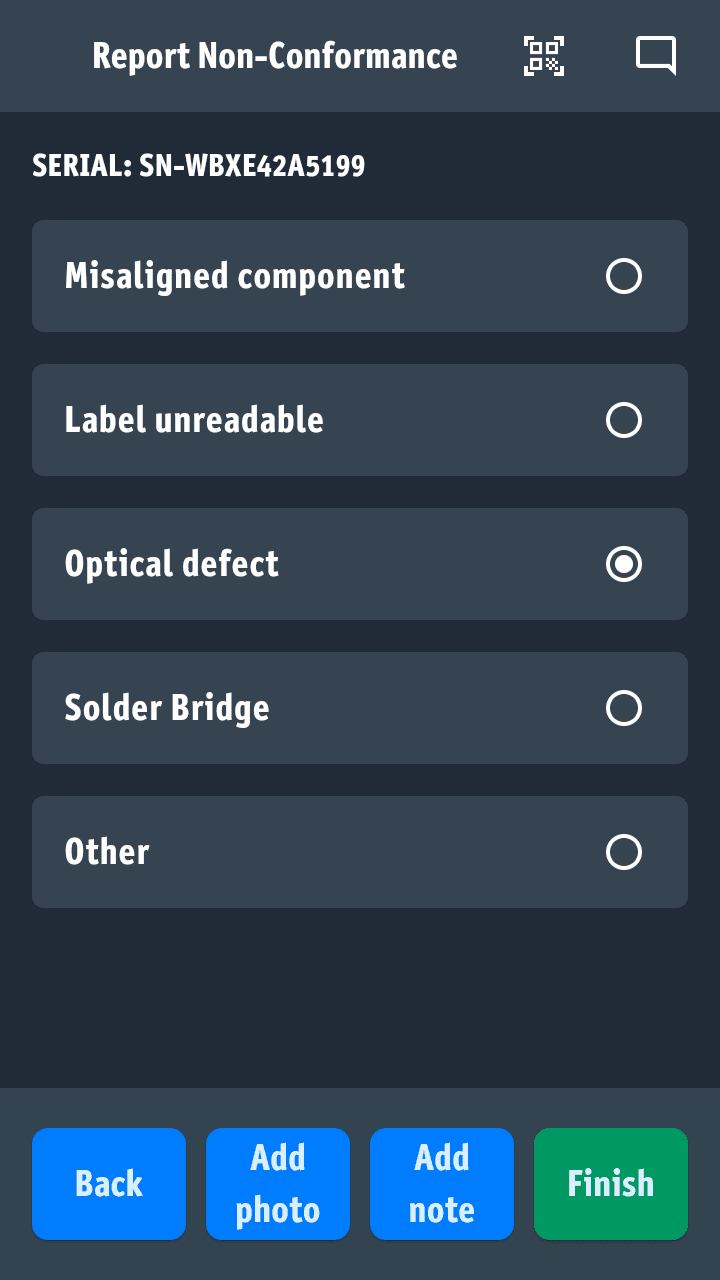Tap the Optical defect option card

300,564
